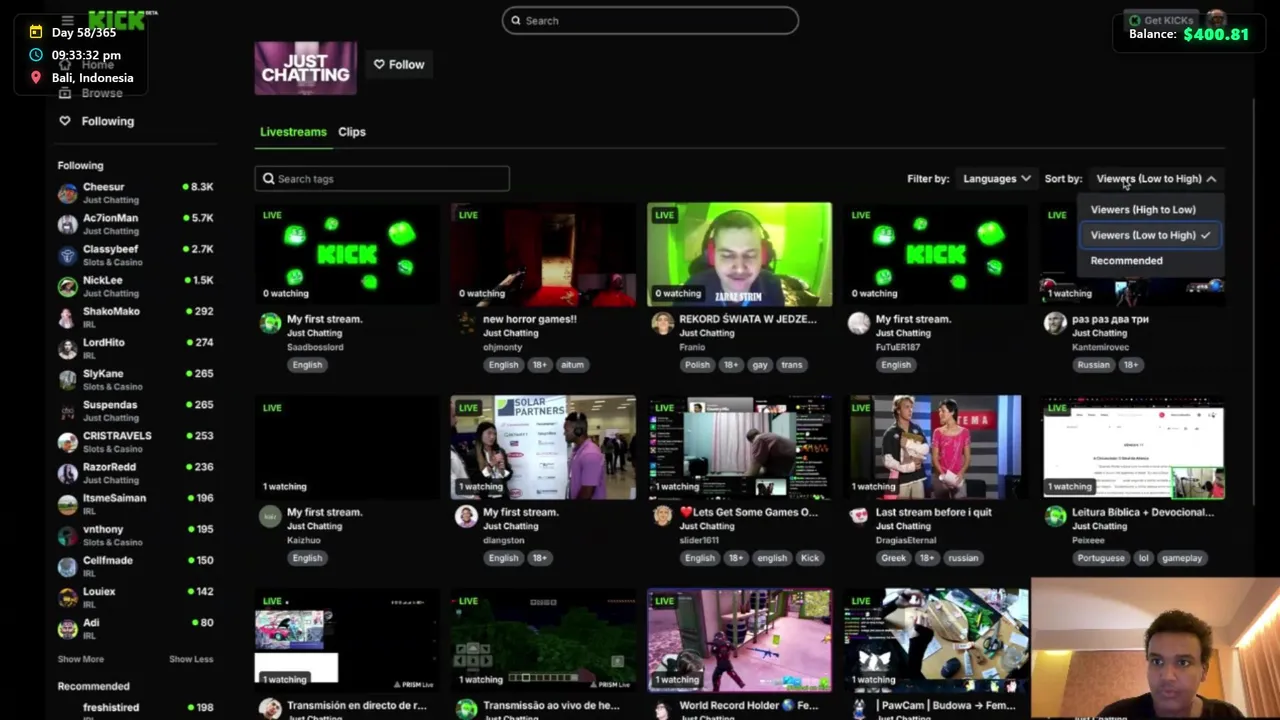Open 'REKORD ŚWIATA W JEDZE...' stream title
This screenshot has height=720, width=1280.
[748, 319]
